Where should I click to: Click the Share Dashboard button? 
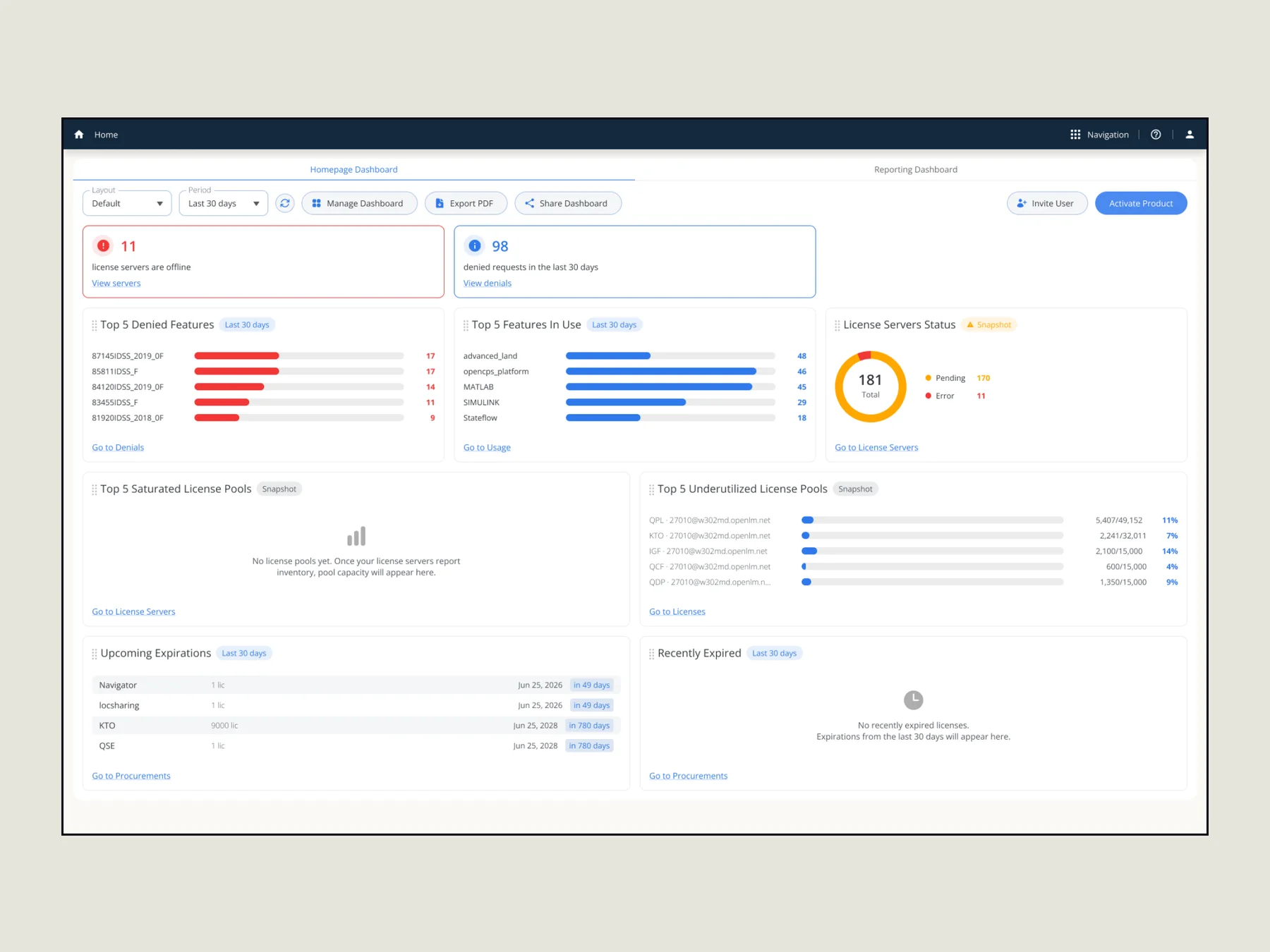pos(568,203)
